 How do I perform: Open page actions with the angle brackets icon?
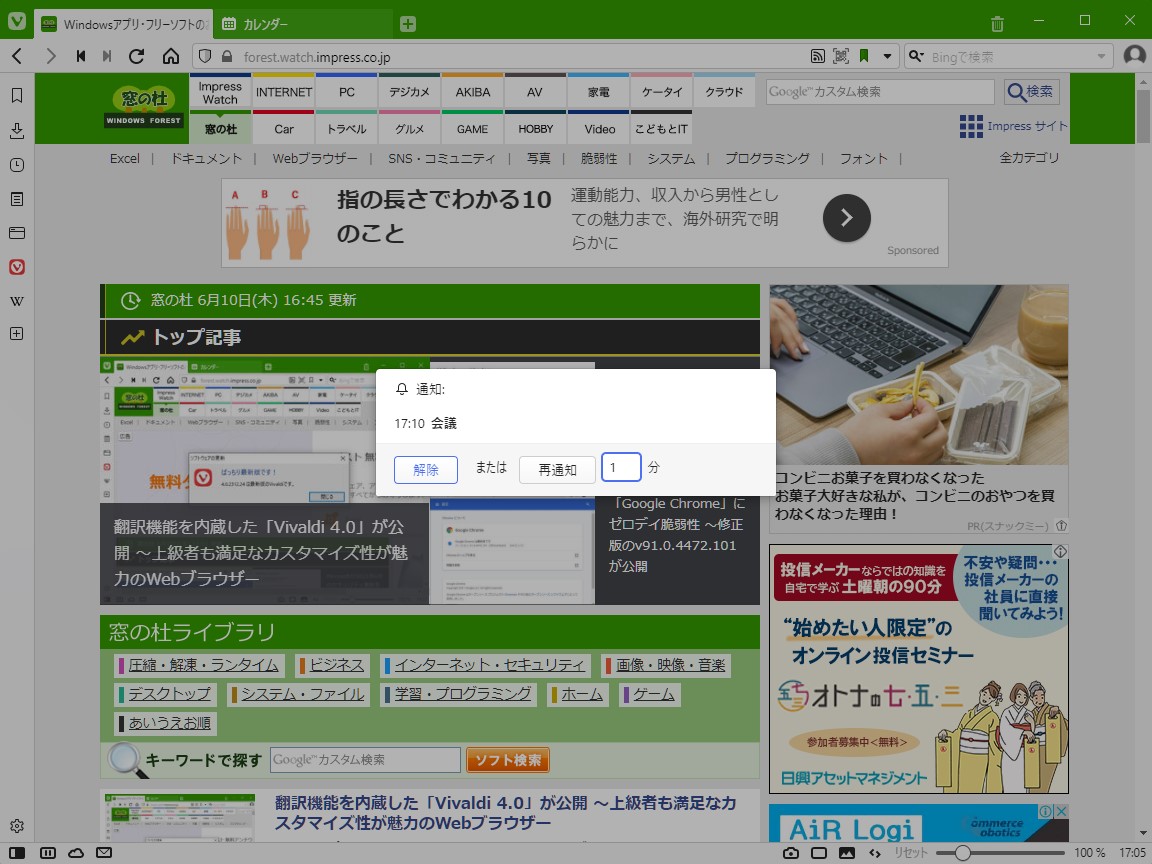pos(874,853)
